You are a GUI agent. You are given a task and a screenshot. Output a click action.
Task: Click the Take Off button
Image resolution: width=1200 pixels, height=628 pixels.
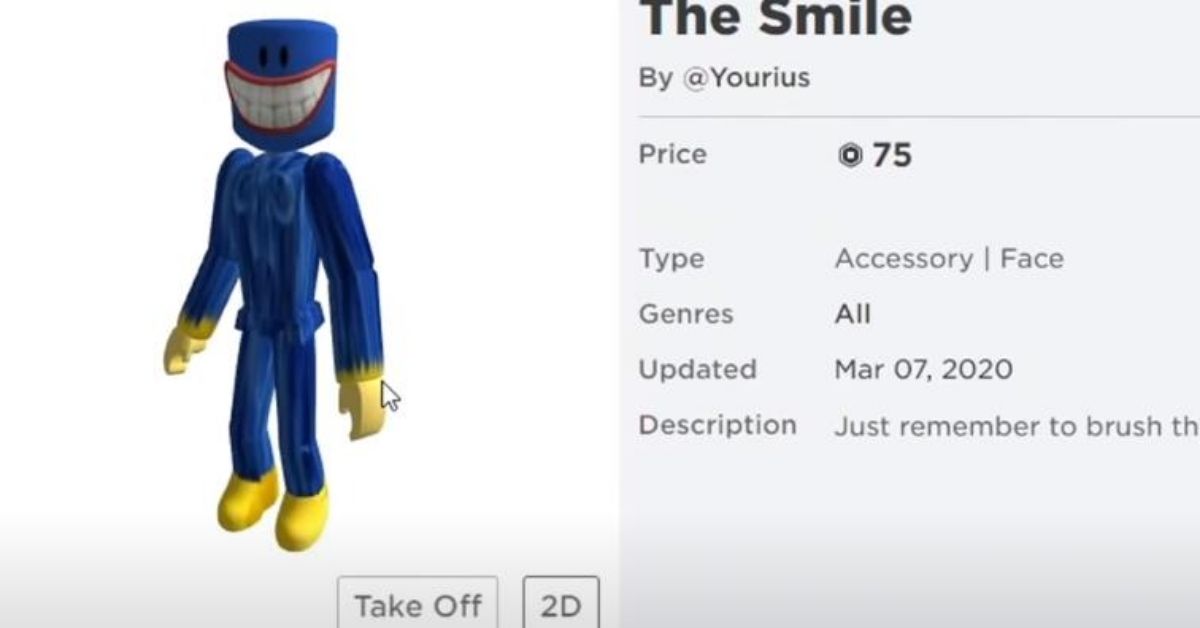(x=417, y=604)
